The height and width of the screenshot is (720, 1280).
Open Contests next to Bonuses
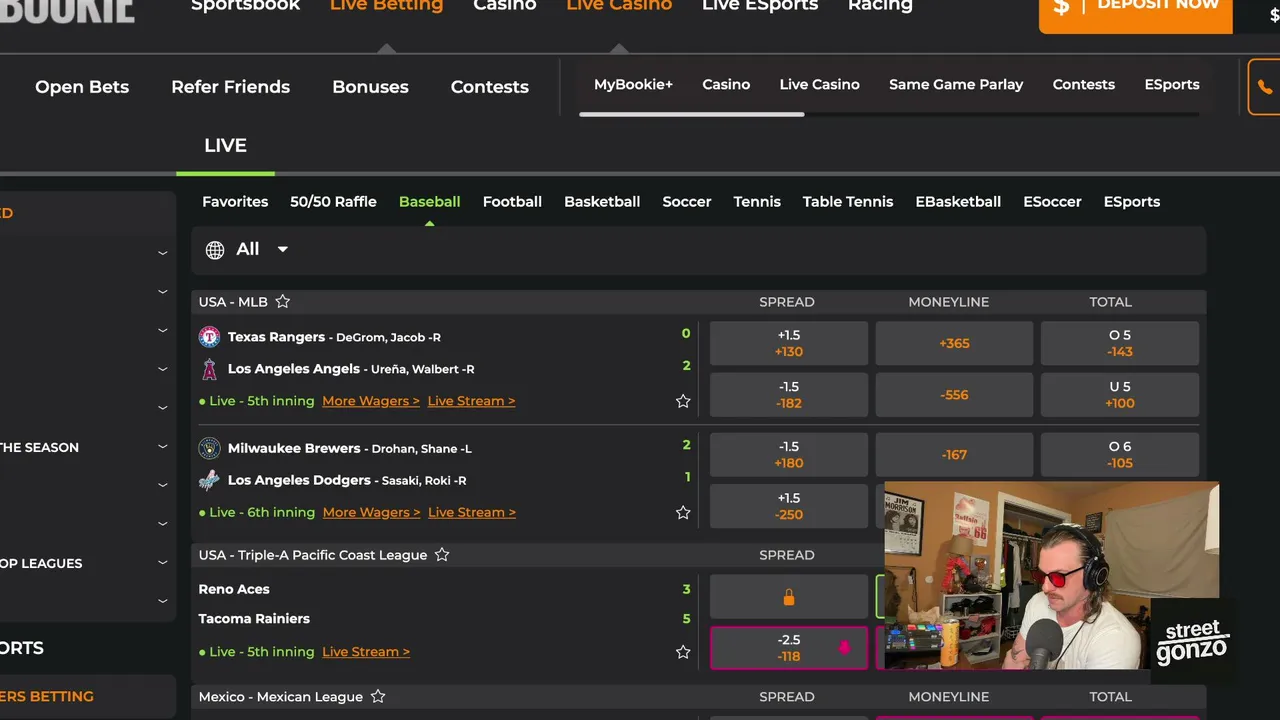(490, 87)
